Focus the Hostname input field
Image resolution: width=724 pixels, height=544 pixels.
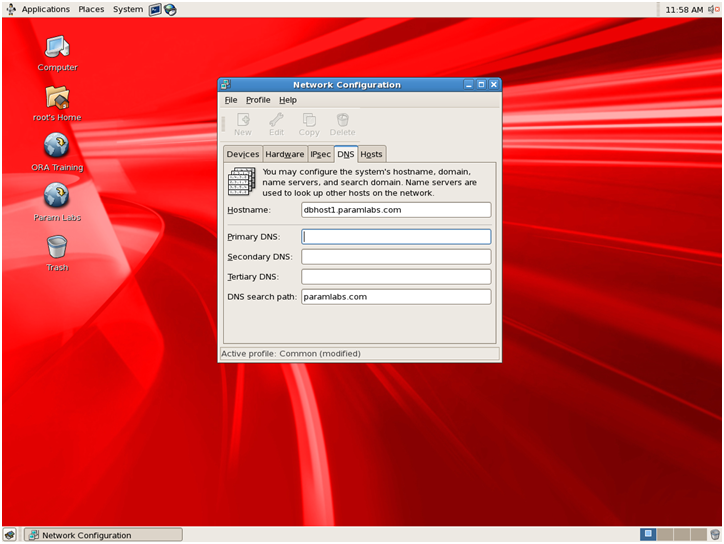[396, 210]
